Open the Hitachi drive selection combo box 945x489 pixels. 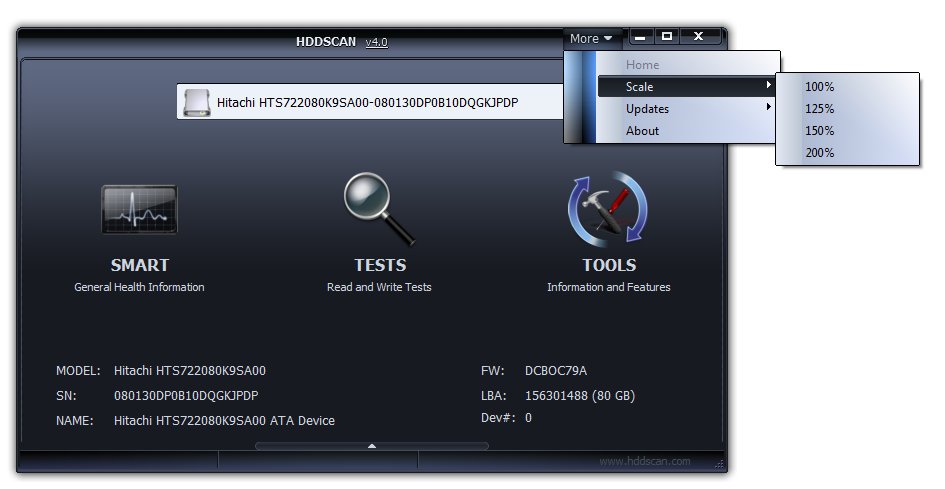point(371,102)
